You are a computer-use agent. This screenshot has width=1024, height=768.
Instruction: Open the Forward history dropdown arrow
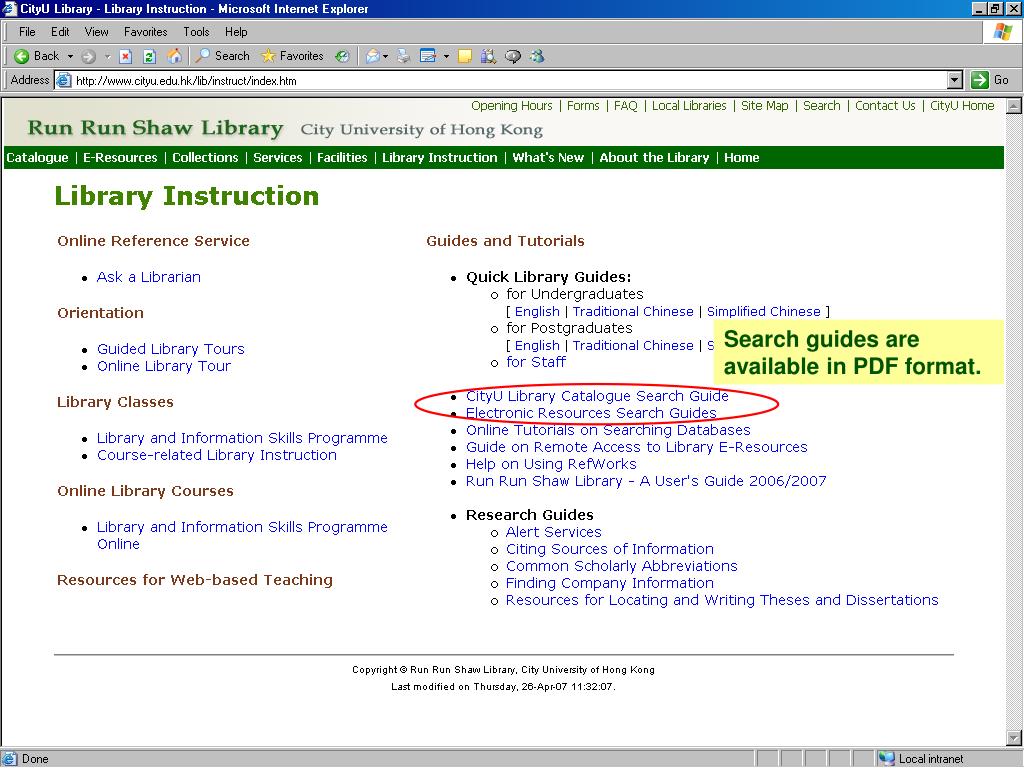point(108,57)
